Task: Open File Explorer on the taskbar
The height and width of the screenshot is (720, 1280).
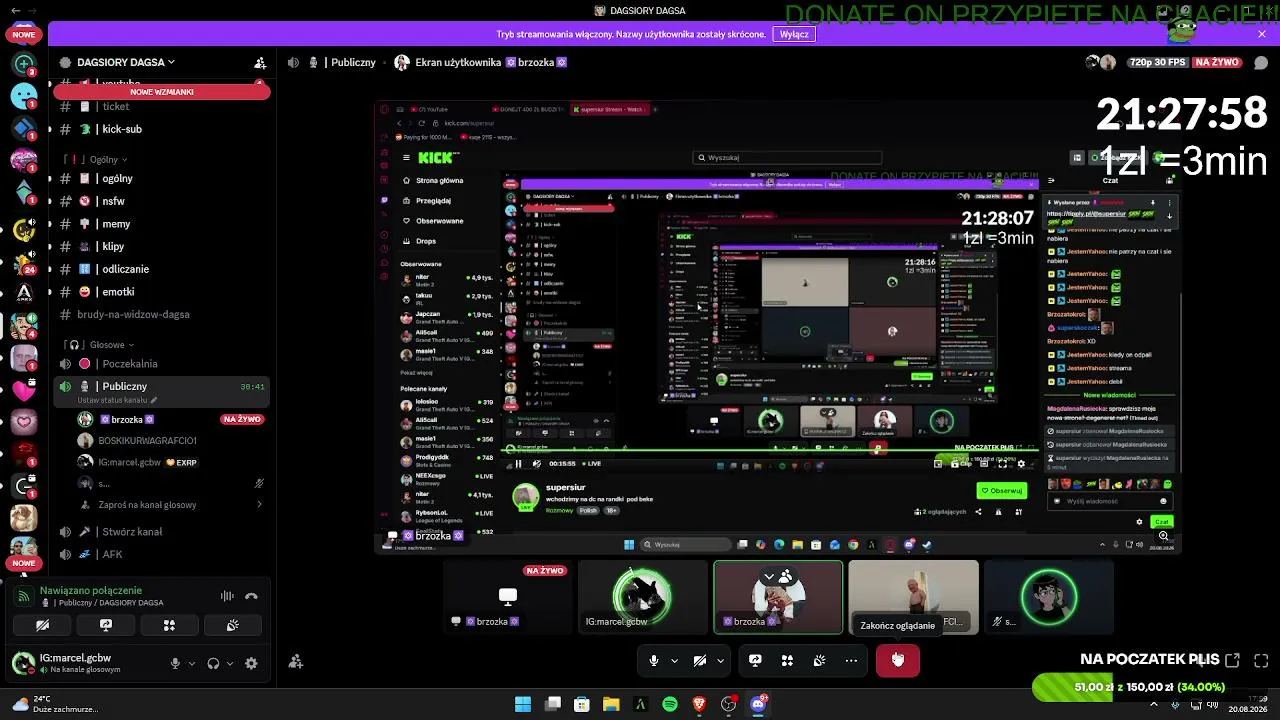Action: click(611, 704)
